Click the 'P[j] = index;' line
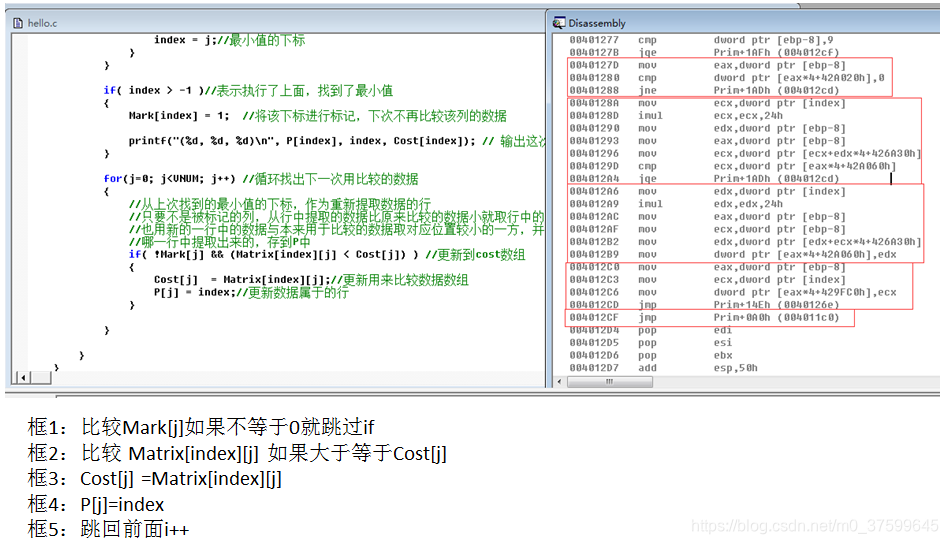This screenshot has height=544, width=948. point(251,293)
